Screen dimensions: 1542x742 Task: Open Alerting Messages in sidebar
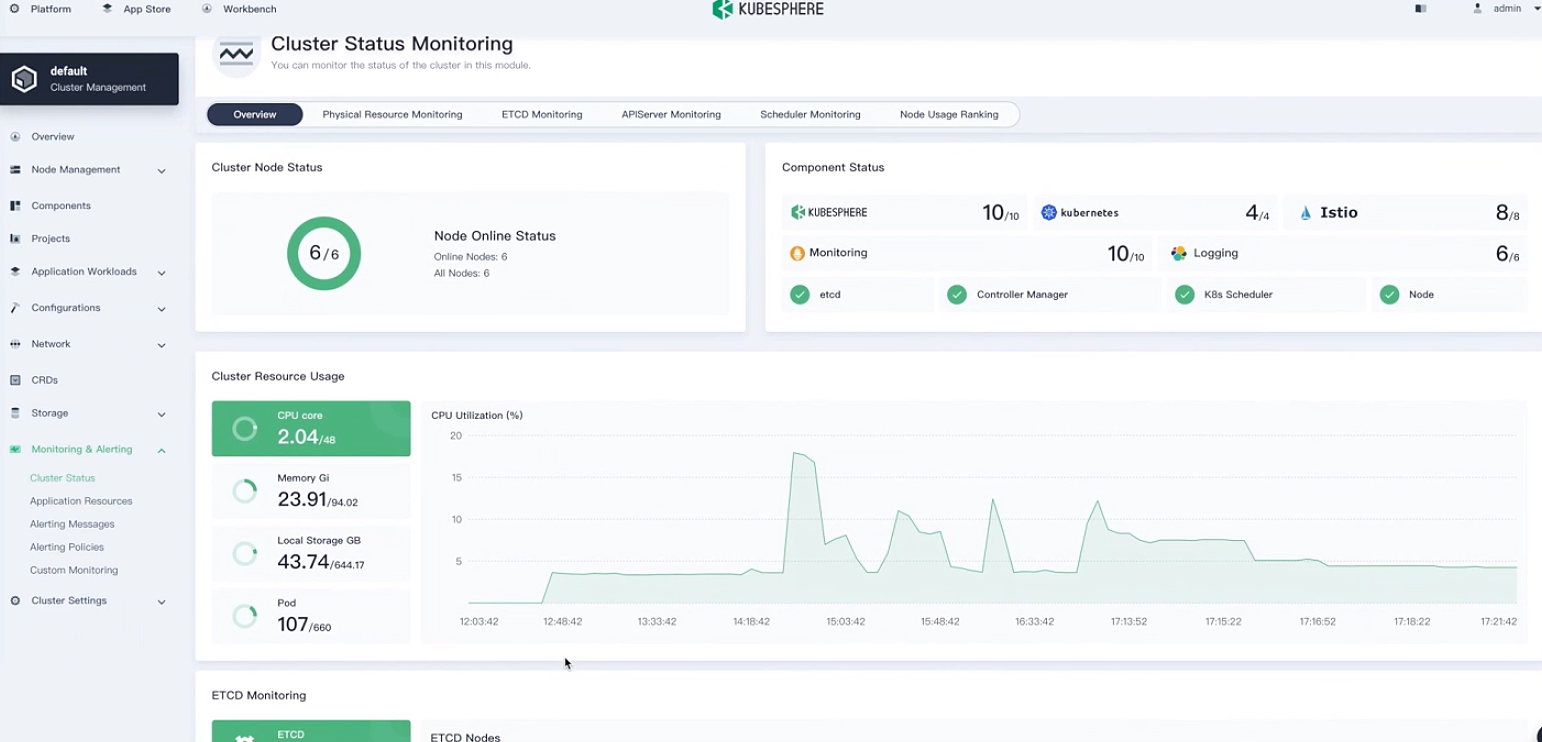point(72,524)
